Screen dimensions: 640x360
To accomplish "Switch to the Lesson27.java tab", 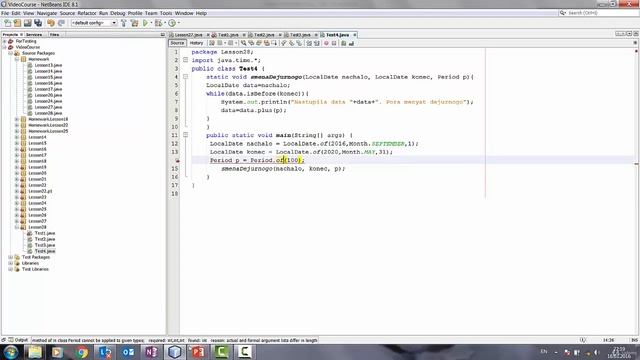I will pyautogui.click(x=189, y=35).
